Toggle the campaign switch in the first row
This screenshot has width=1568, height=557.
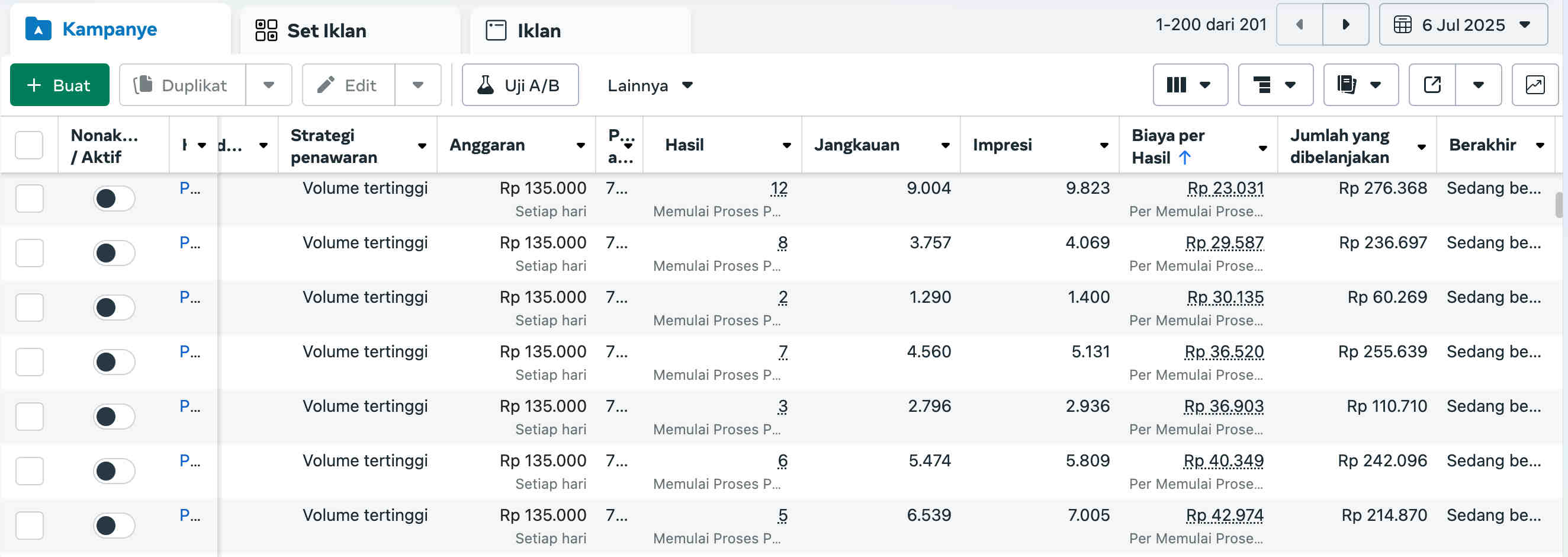coord(114,199)
